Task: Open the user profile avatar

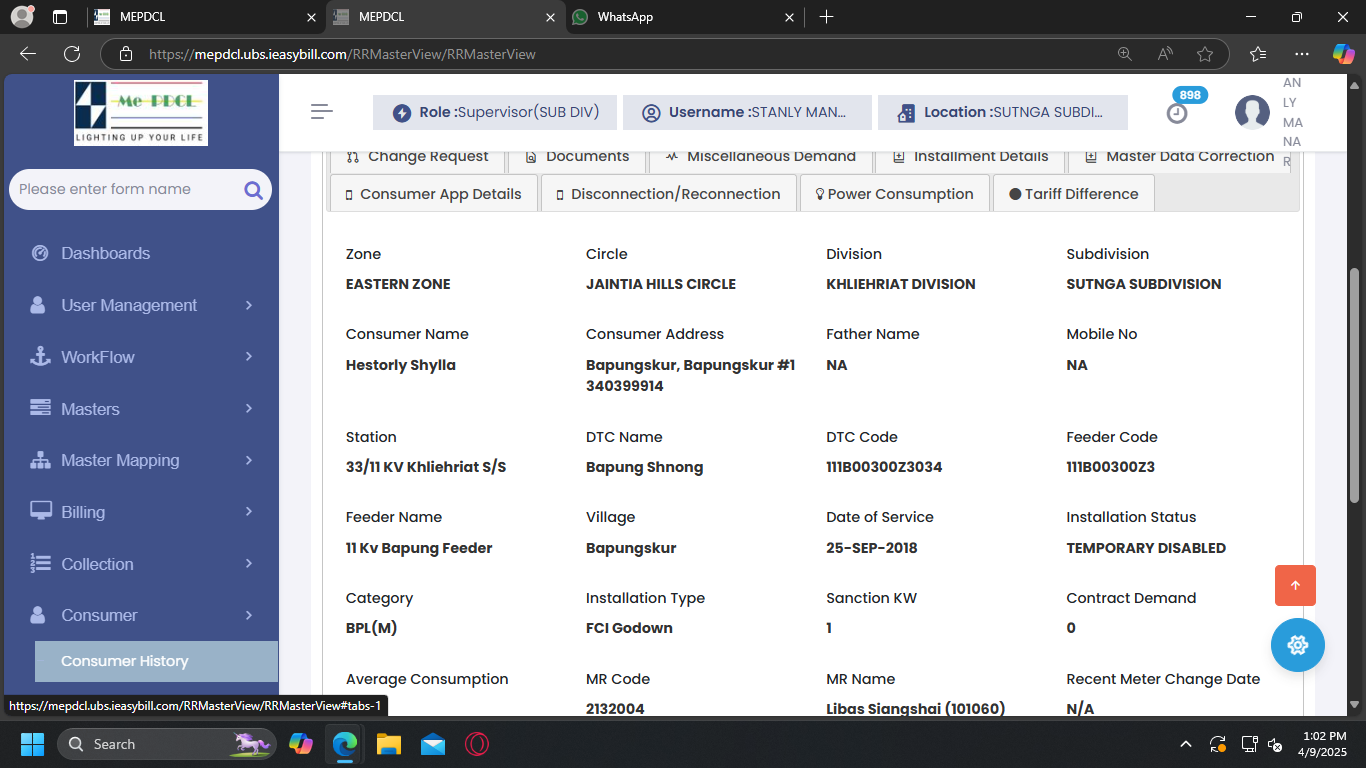Action: tap(1252, 113)
